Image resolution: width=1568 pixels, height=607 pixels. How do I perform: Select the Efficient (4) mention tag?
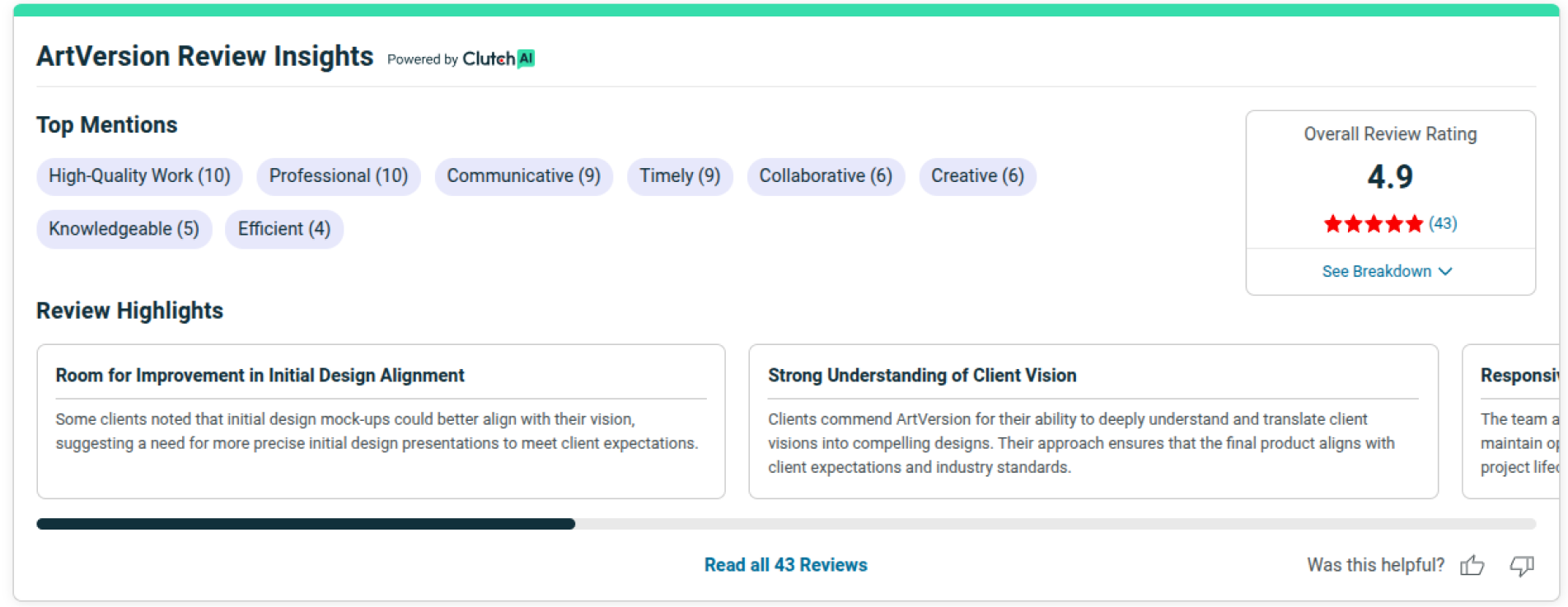pyautogui.click(x=284, y=229)
